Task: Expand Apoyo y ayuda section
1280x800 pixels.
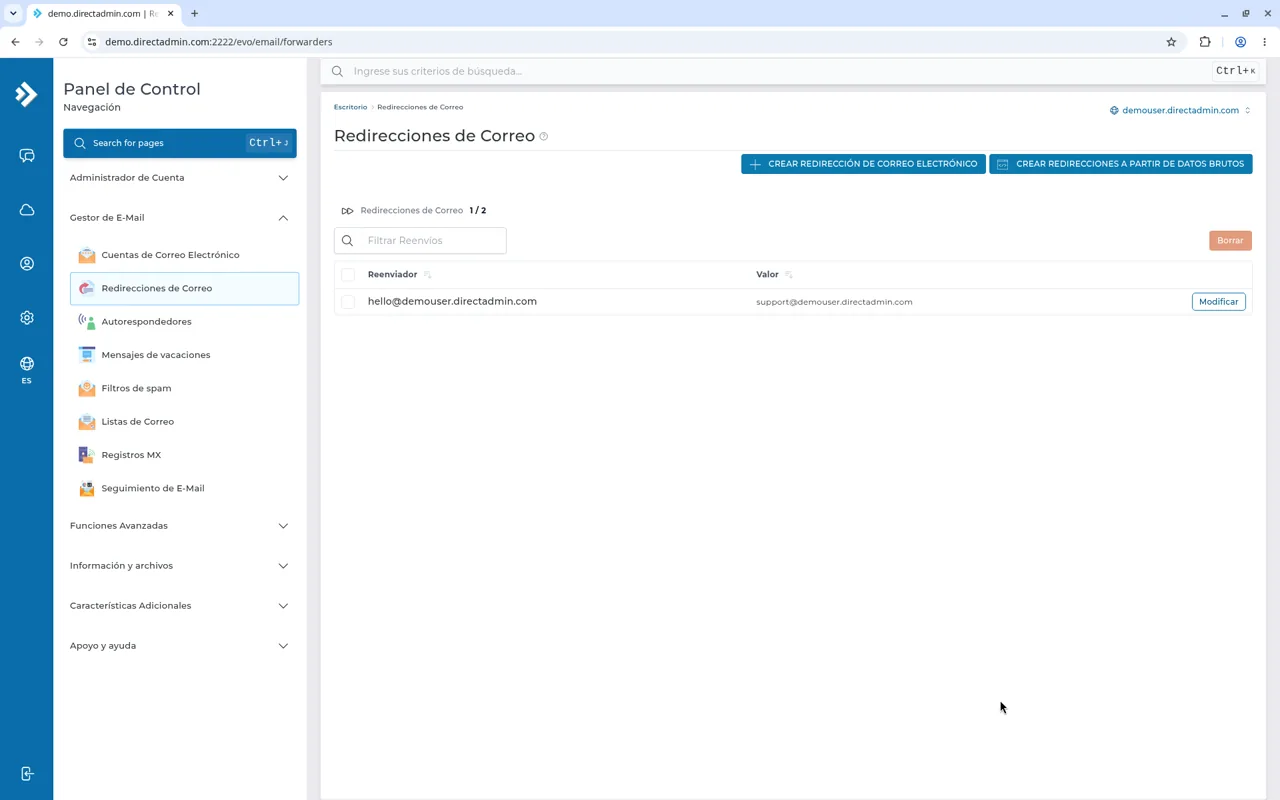Action: (180, 646)
